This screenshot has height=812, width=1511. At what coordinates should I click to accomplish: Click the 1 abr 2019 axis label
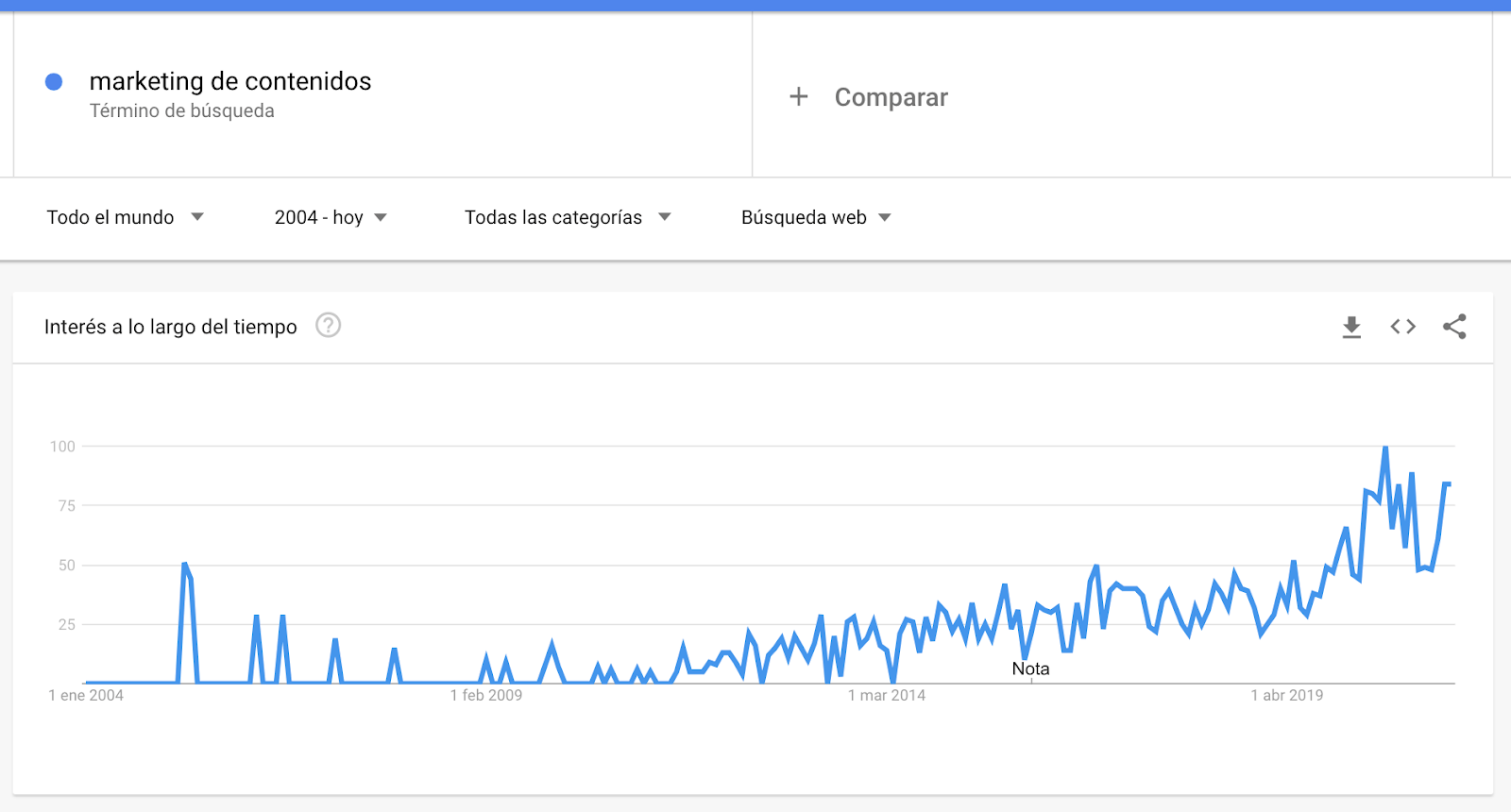point(1286,696)
